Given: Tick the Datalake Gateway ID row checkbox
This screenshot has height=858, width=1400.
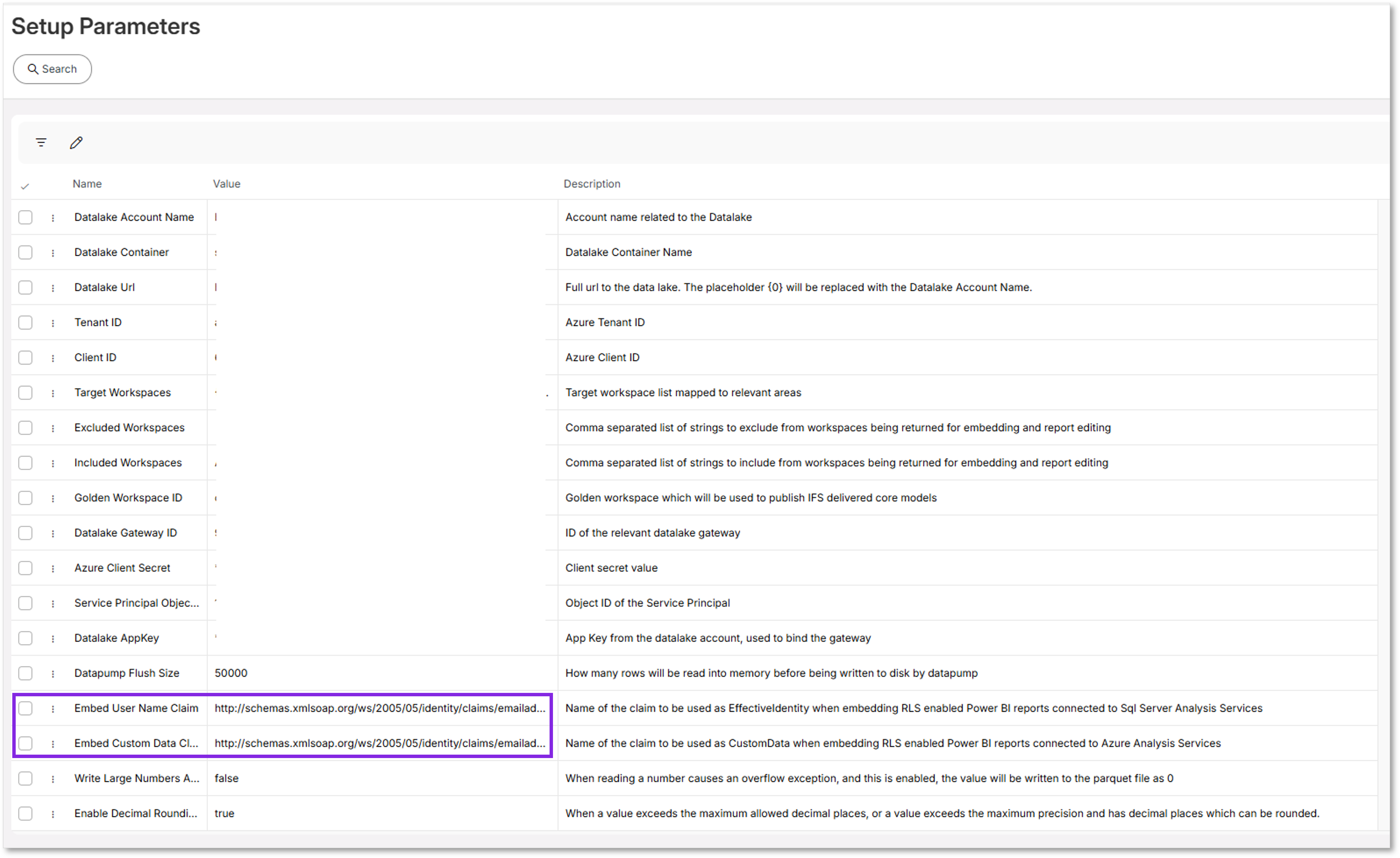Looking at the screenshot, I should click(x=25, y=533).
